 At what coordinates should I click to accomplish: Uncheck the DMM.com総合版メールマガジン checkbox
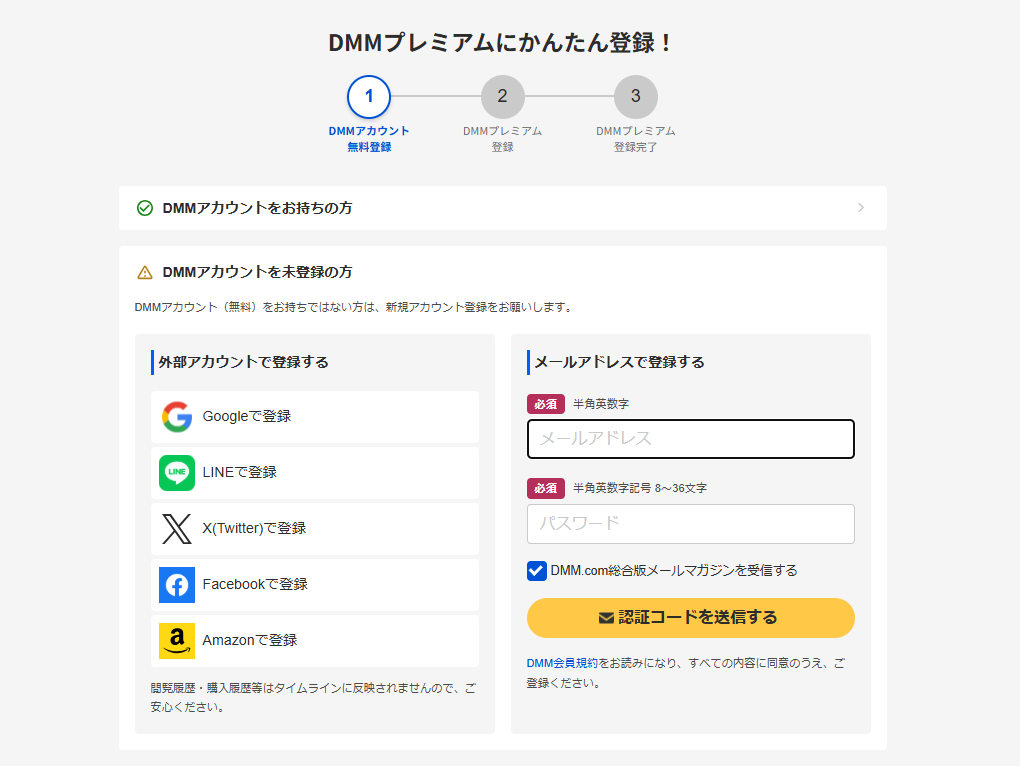[537, 571]
